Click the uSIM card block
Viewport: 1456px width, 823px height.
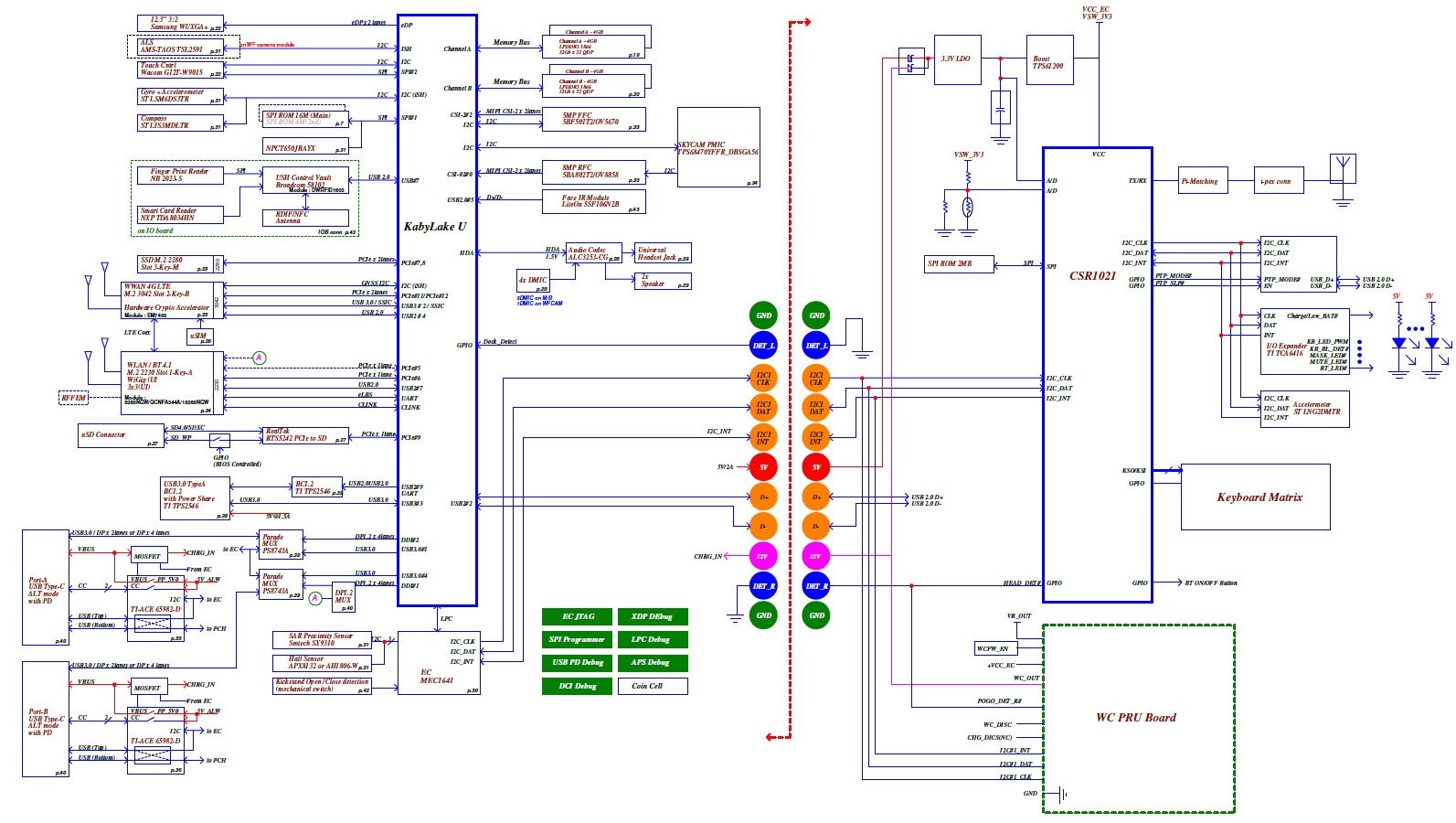point(200,337)
